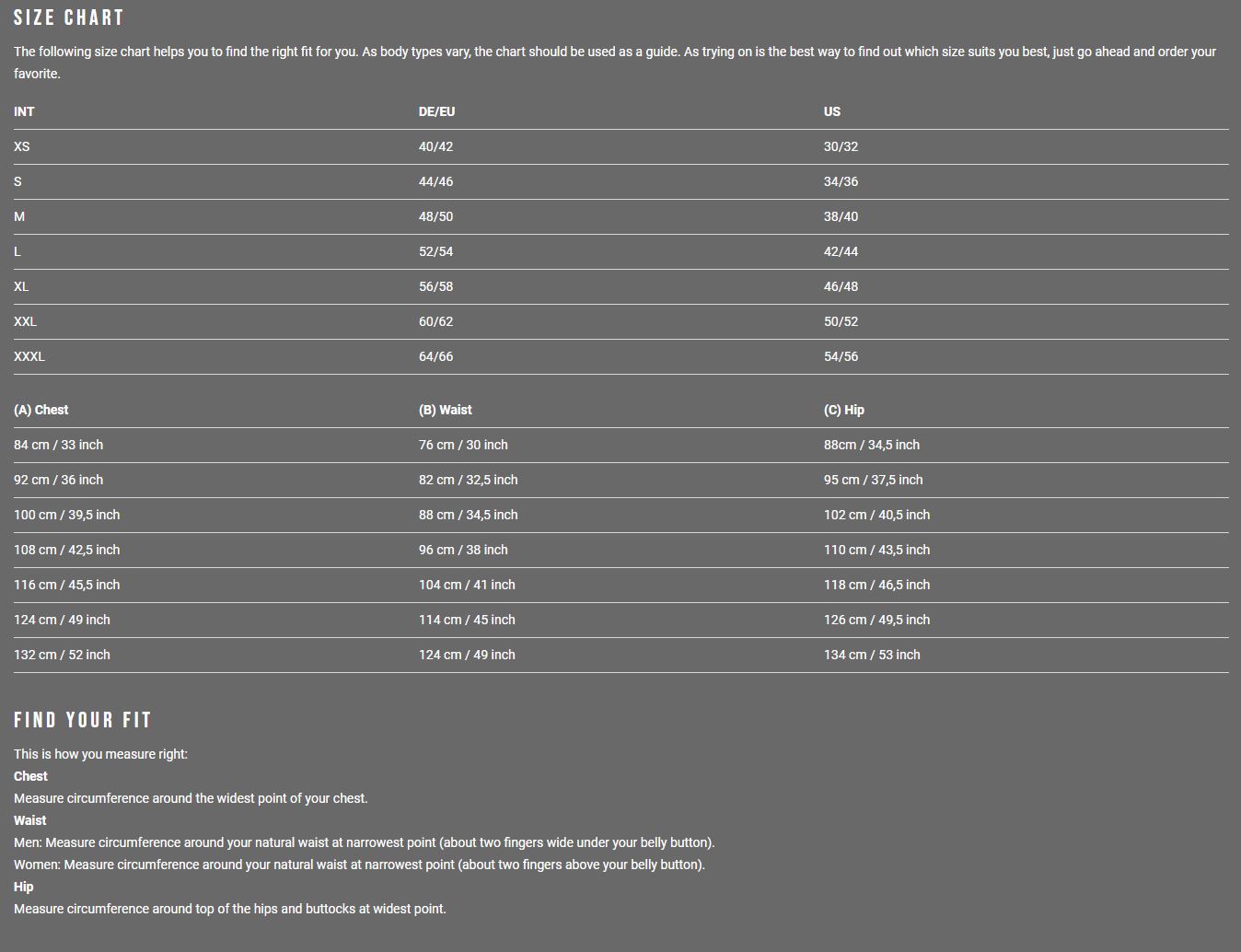Click the (A) Chest column header
Viewport: 1241px width, 952px height.
coord(41,410)
